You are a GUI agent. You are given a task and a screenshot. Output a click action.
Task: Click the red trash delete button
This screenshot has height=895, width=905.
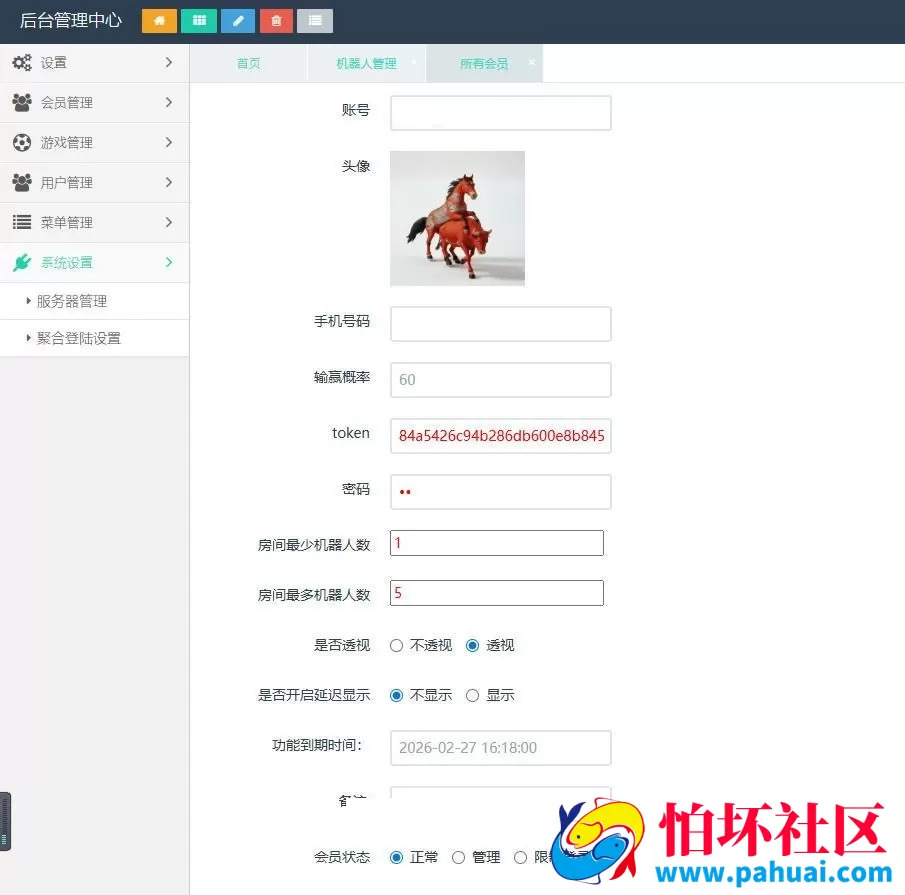click(276, 21)
